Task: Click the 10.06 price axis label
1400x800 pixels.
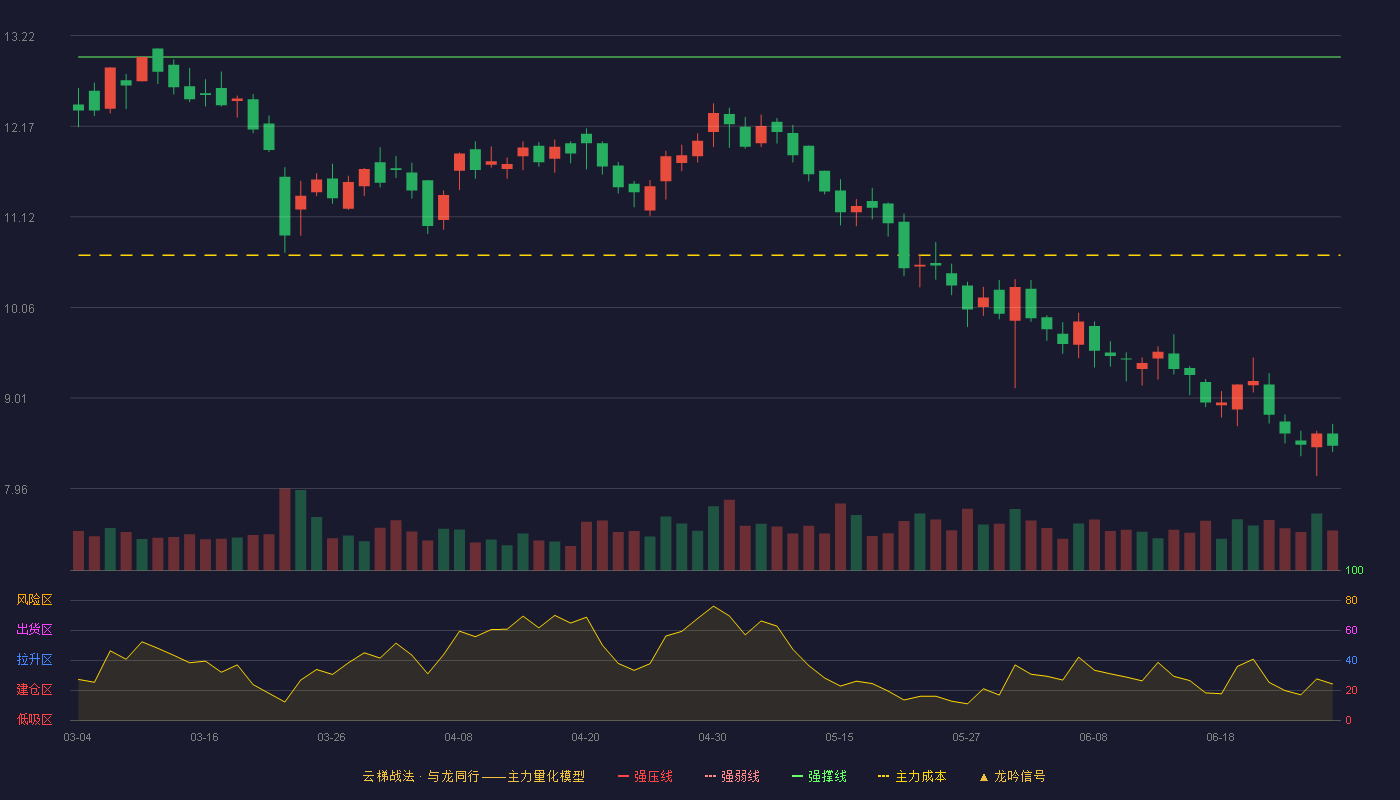Action: coord(19,308)
